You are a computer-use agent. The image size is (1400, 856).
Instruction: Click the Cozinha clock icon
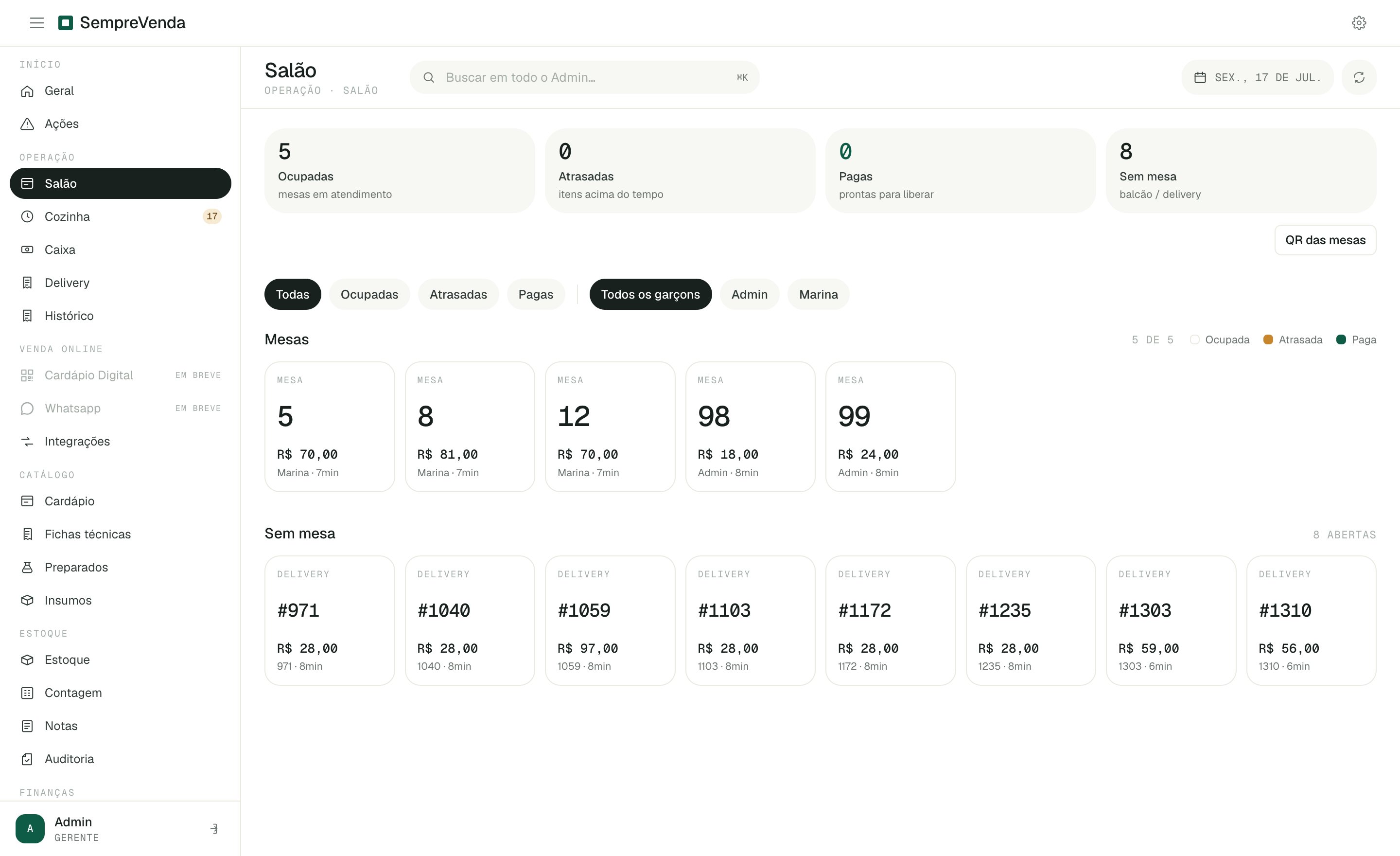(27, 216)
